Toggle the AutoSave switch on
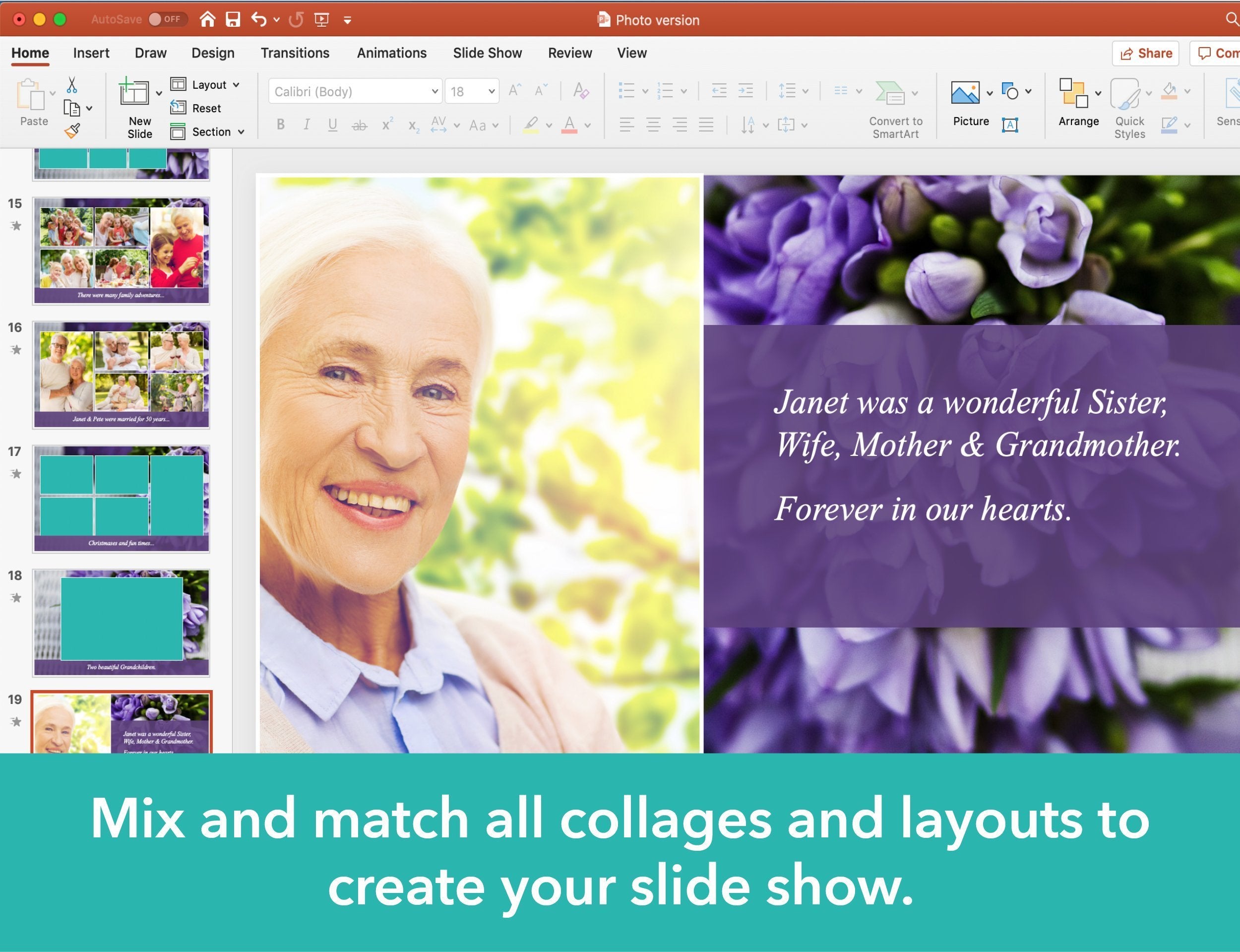Image resolution: width=1240 pixels, height=952 pixels. 165,19
